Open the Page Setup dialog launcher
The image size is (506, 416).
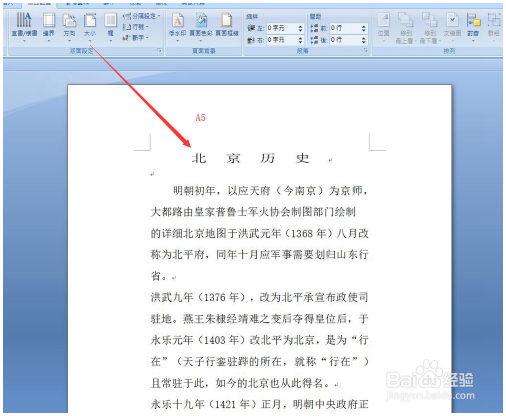click(x=159, y=51)
